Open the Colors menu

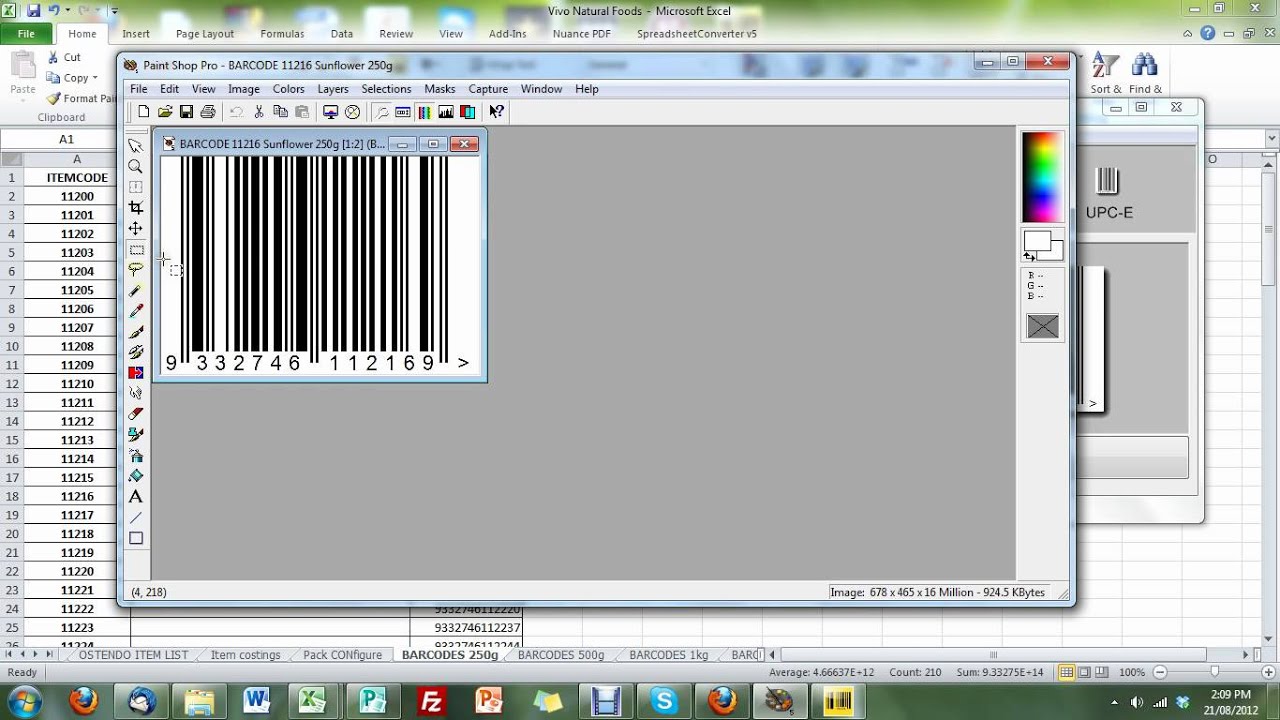(289, 89)
